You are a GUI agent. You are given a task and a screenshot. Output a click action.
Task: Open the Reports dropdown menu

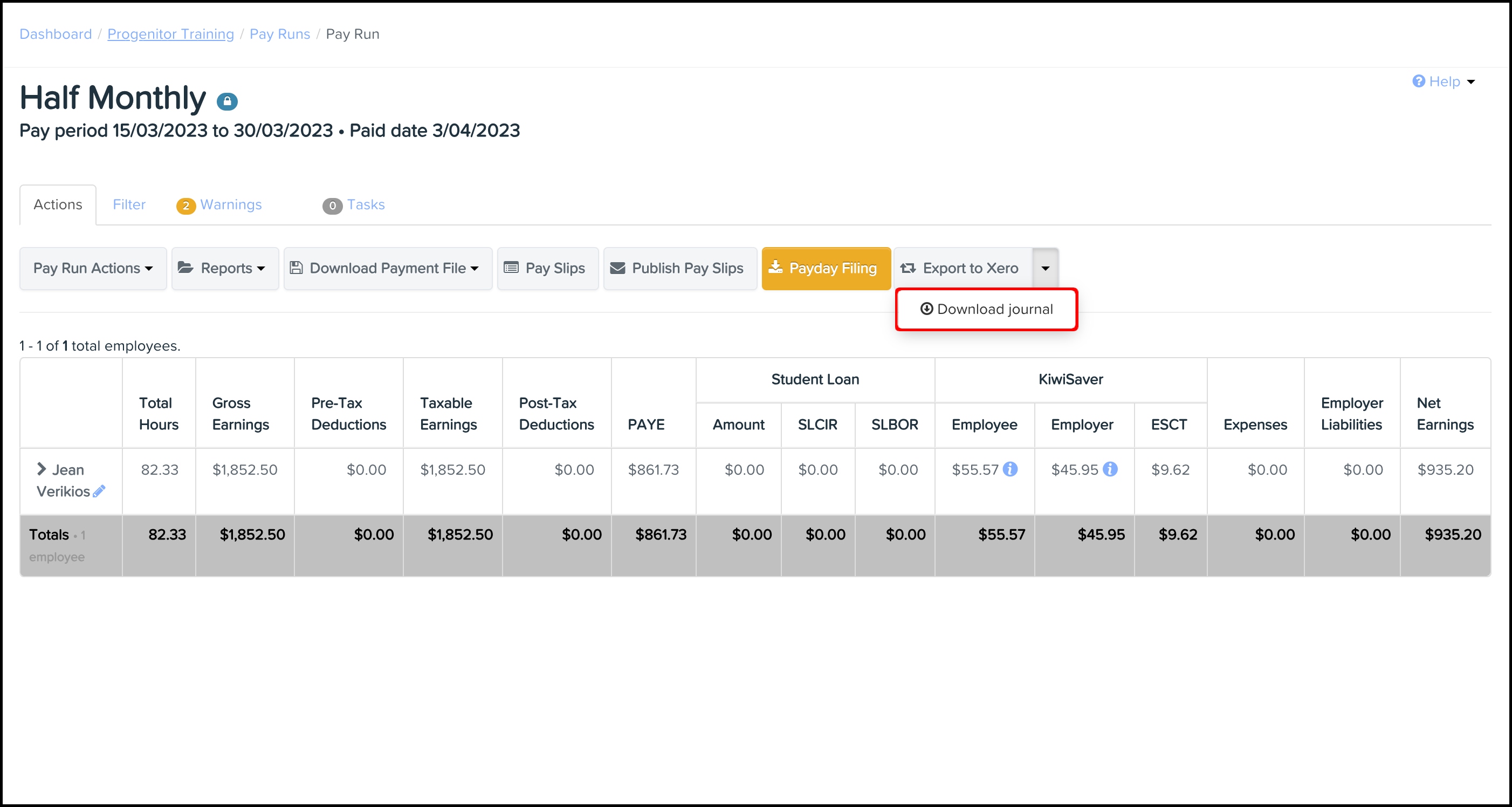click(x=225, y=268)
